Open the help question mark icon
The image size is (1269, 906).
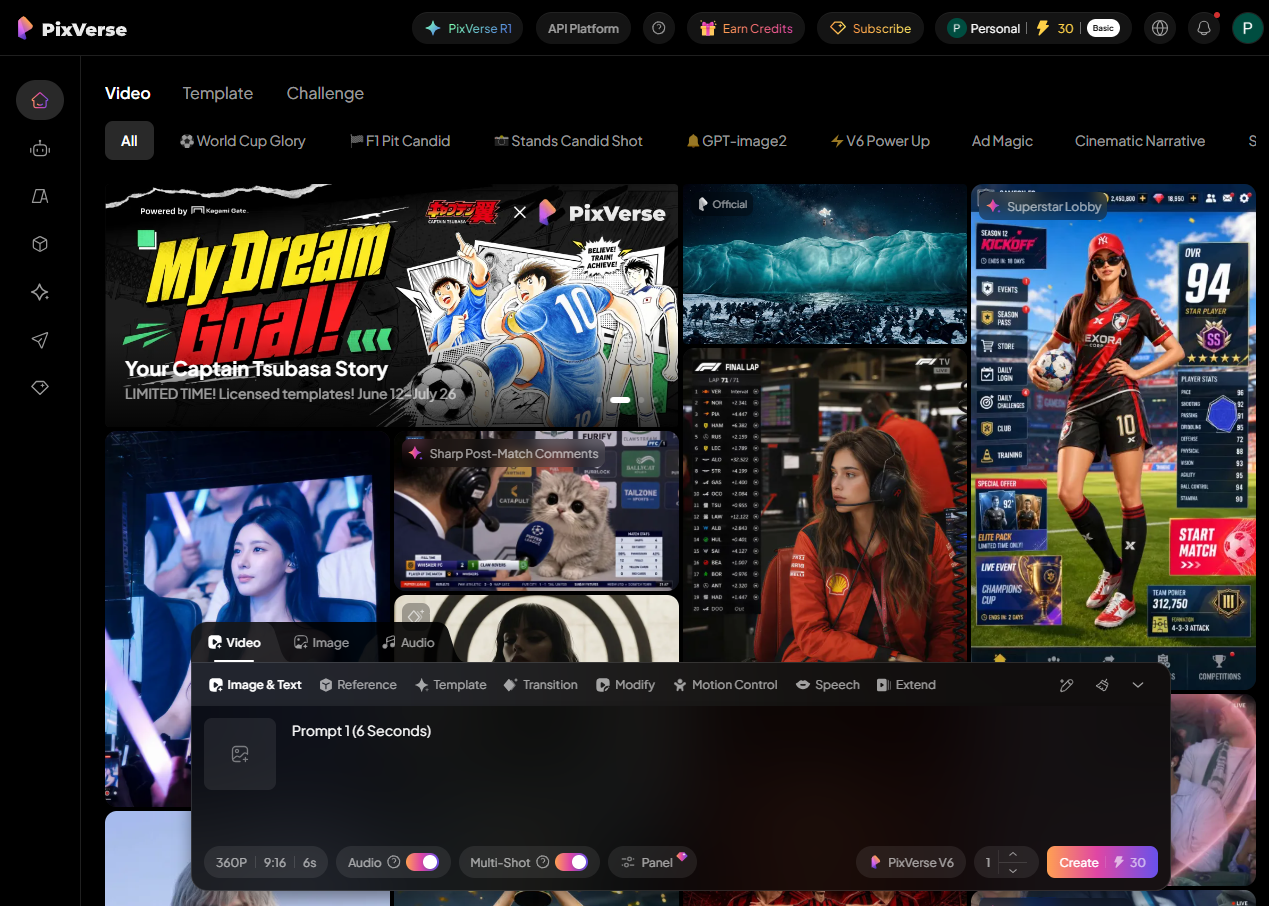658,28
